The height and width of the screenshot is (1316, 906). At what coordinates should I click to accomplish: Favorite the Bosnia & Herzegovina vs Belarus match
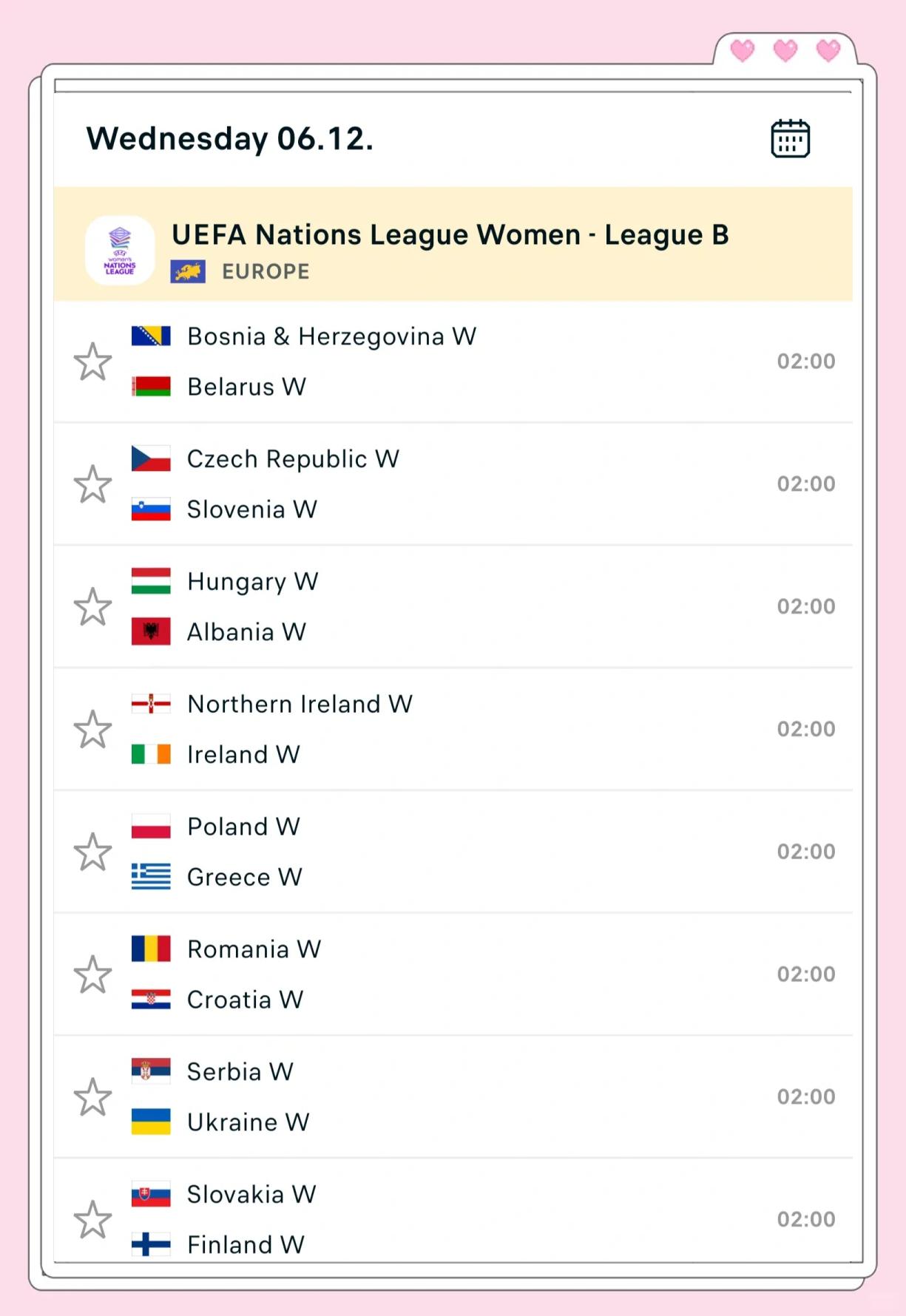pyautogui.click(x=92, y=362)
